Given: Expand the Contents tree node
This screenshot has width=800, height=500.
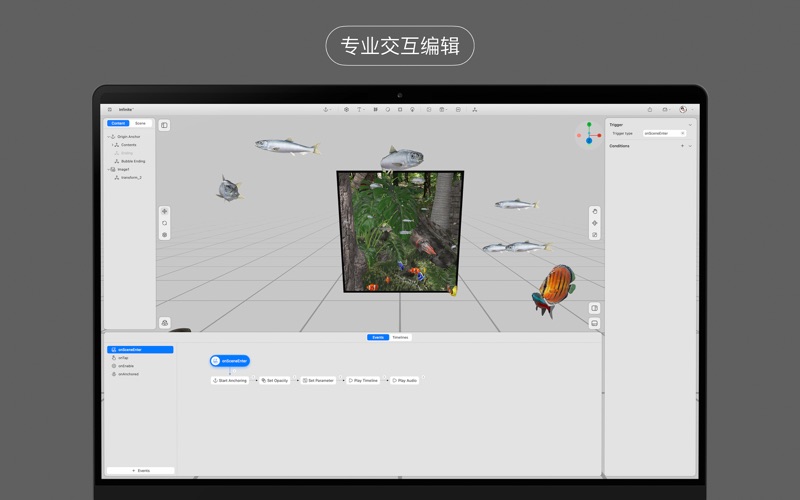Looking at the screenshot, I should (x=113, y=145).
